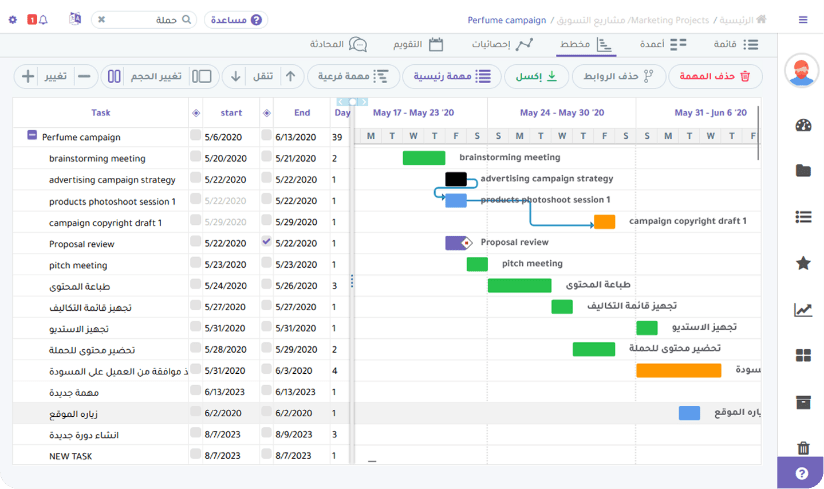Move task down with down arrow

coord(235,76)
